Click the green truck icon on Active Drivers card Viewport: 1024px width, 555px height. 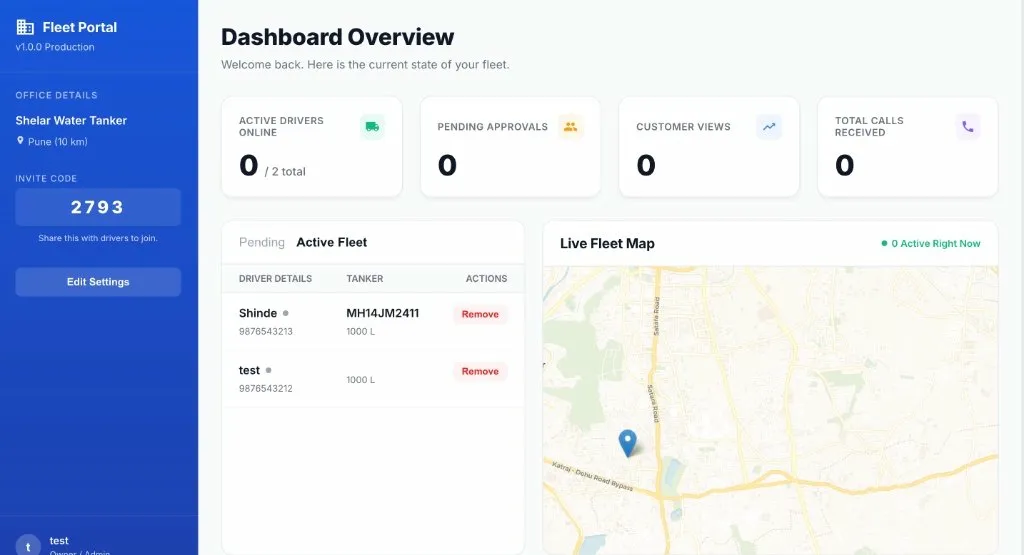point(372,127)
